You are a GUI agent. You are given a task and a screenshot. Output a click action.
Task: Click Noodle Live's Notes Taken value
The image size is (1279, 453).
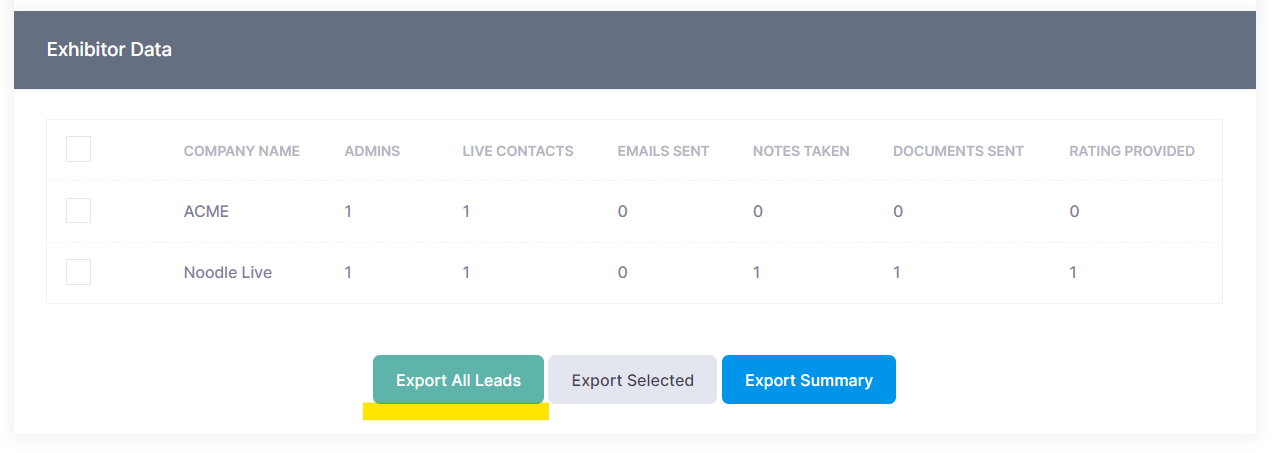757,272
